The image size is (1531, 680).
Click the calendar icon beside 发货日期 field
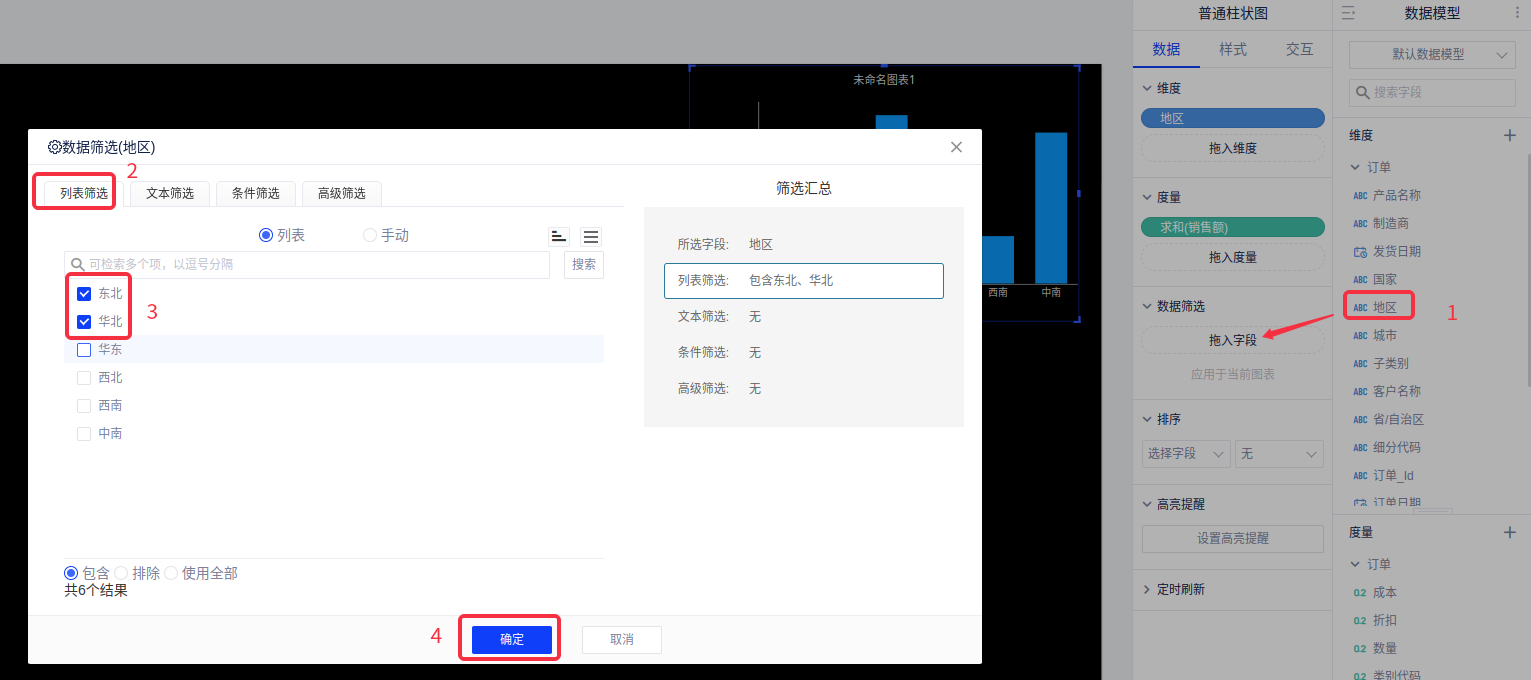pos(1360,252)
